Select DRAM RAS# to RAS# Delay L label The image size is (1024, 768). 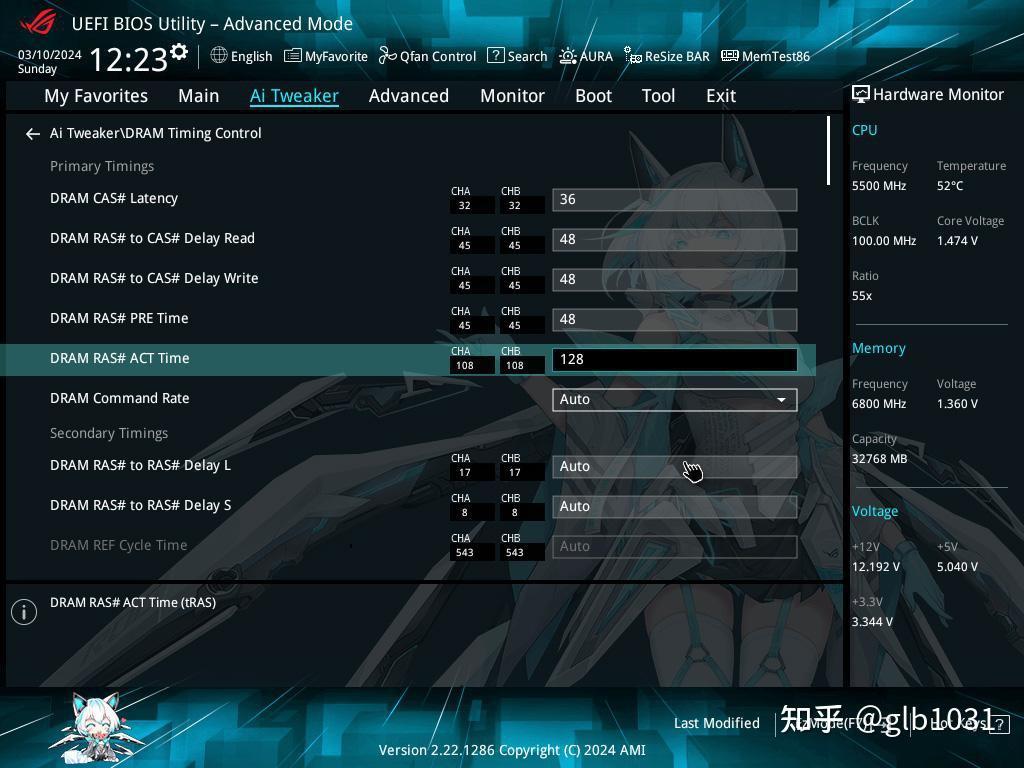point(140,466)
